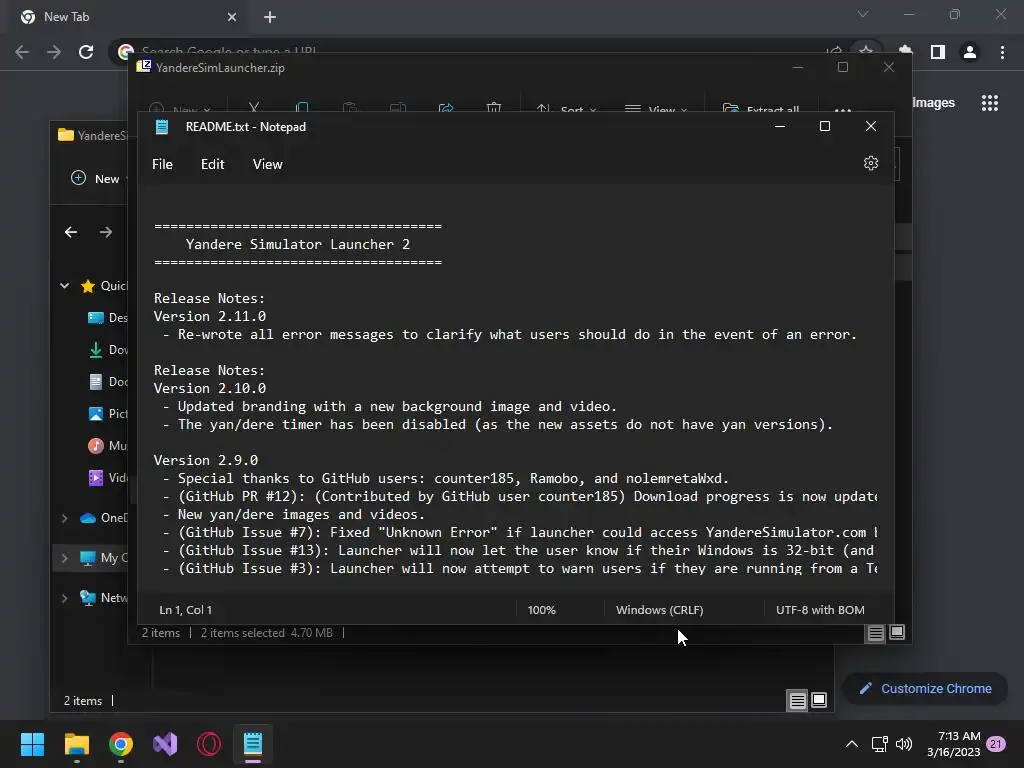Click the 'Version 2.10.0' line

210,388
